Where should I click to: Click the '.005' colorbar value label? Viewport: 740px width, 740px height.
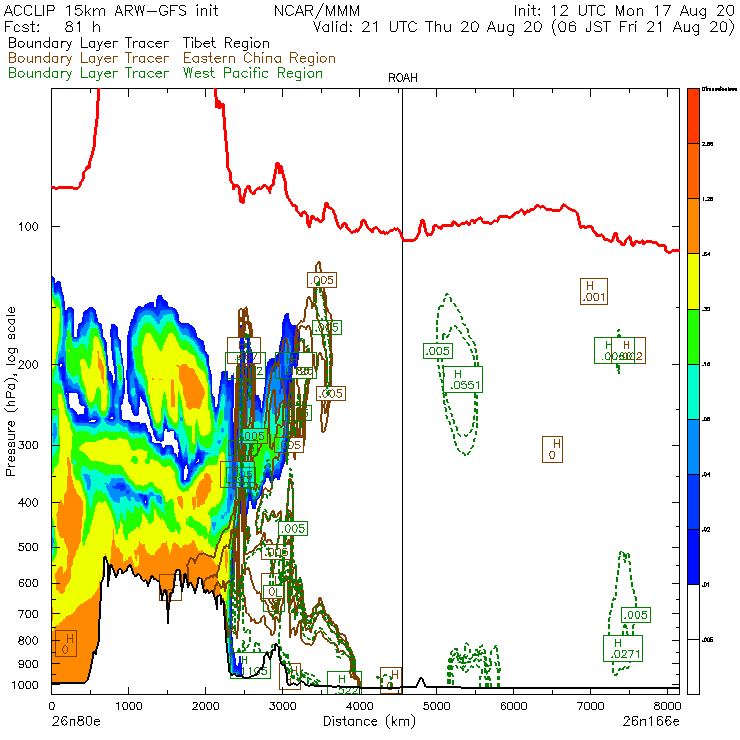click(x=707, y=640)
